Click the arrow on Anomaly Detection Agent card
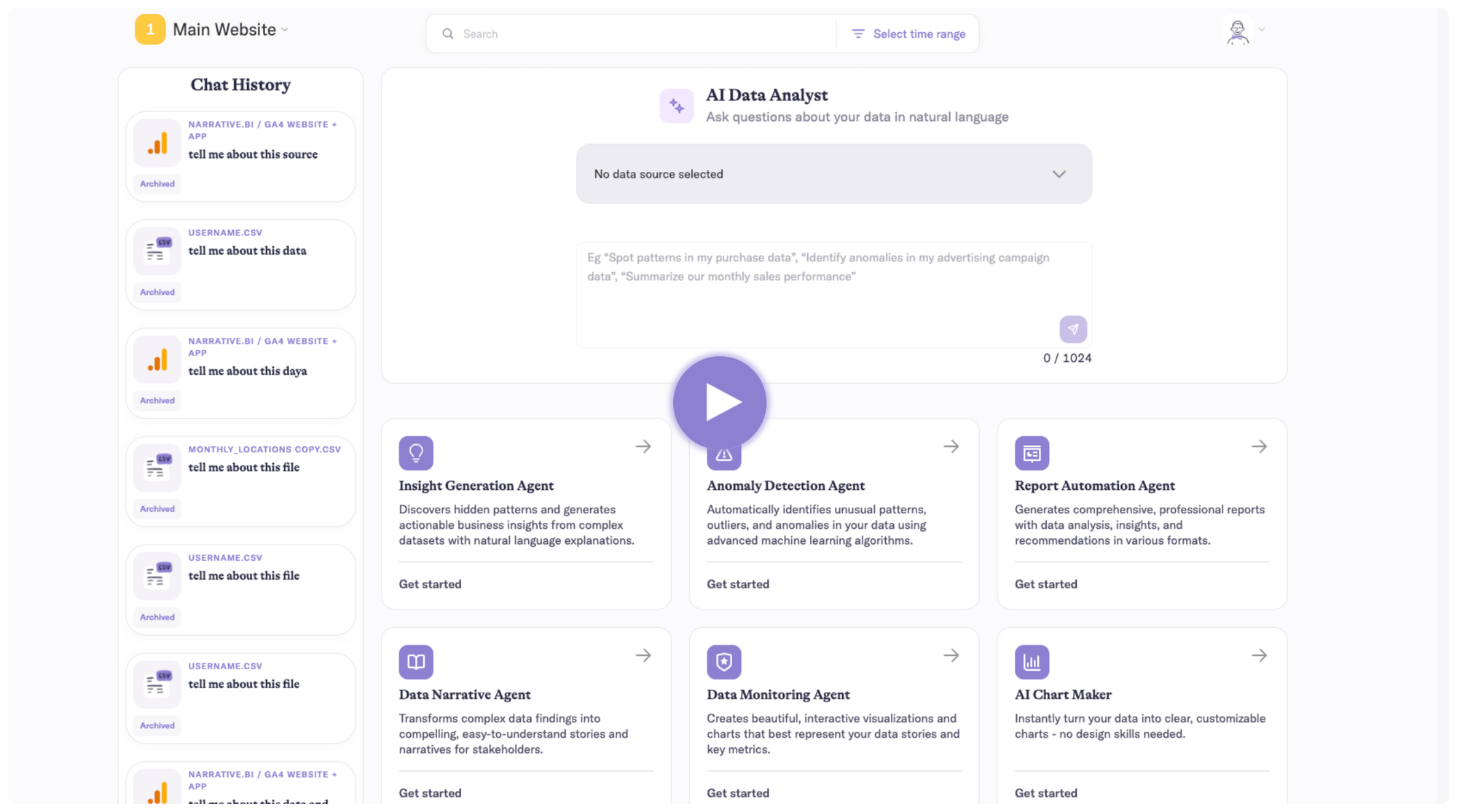Viewport: 1457px width, 812px height. pyautogui.click(x=951, y=446)
